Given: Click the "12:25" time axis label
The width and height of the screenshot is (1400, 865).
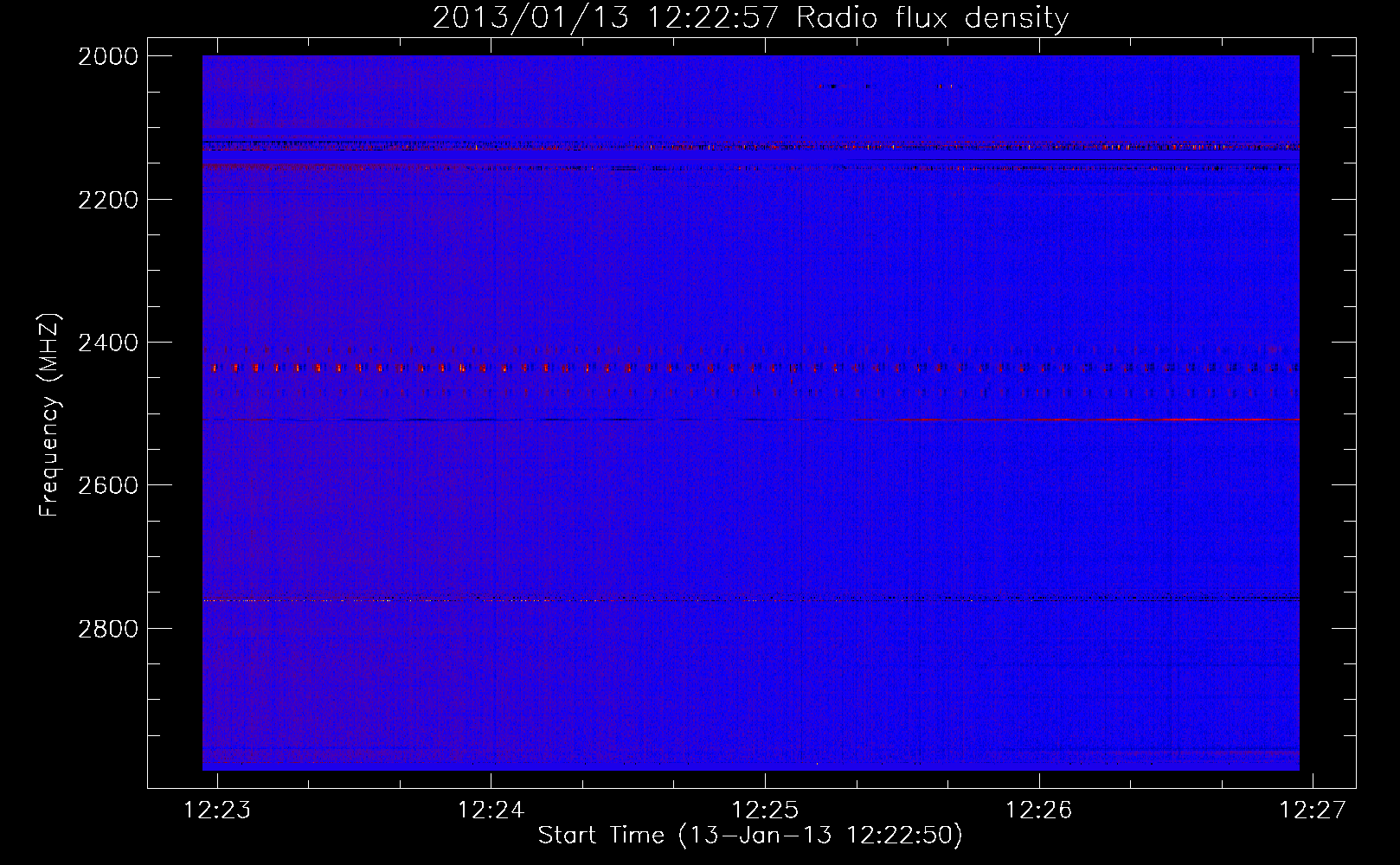Looking at the screenshot, I should 765,810.
